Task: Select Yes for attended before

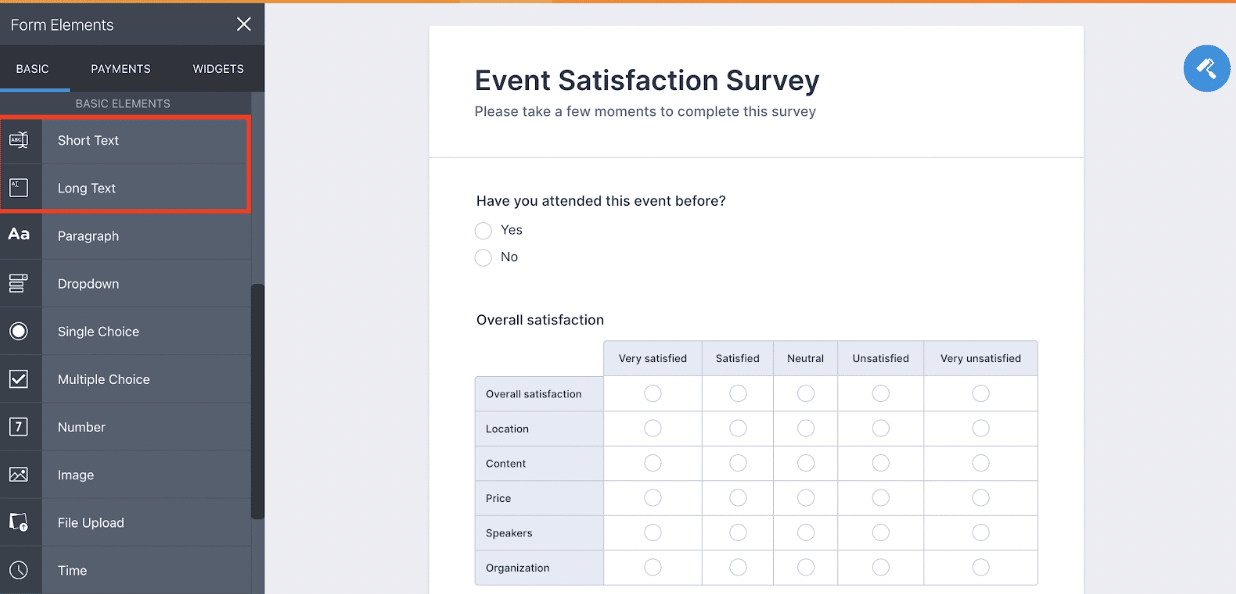Action: click(483, 231)
